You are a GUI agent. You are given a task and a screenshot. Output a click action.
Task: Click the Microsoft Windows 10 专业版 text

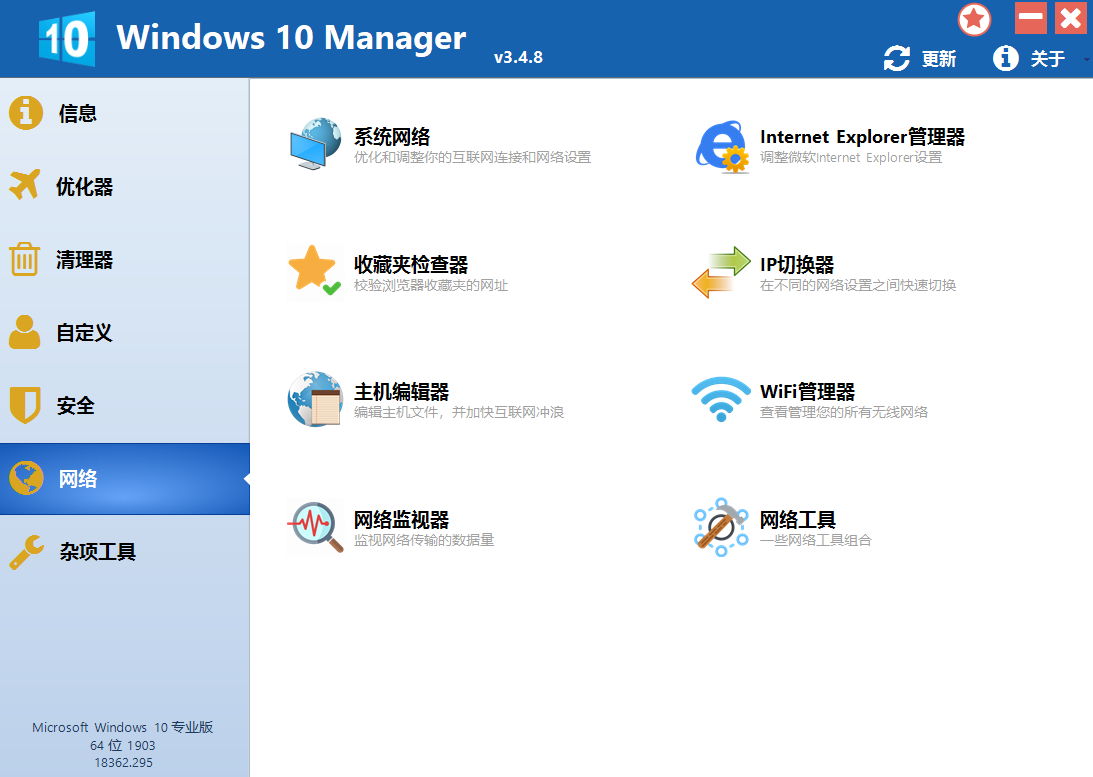[123, 727]
